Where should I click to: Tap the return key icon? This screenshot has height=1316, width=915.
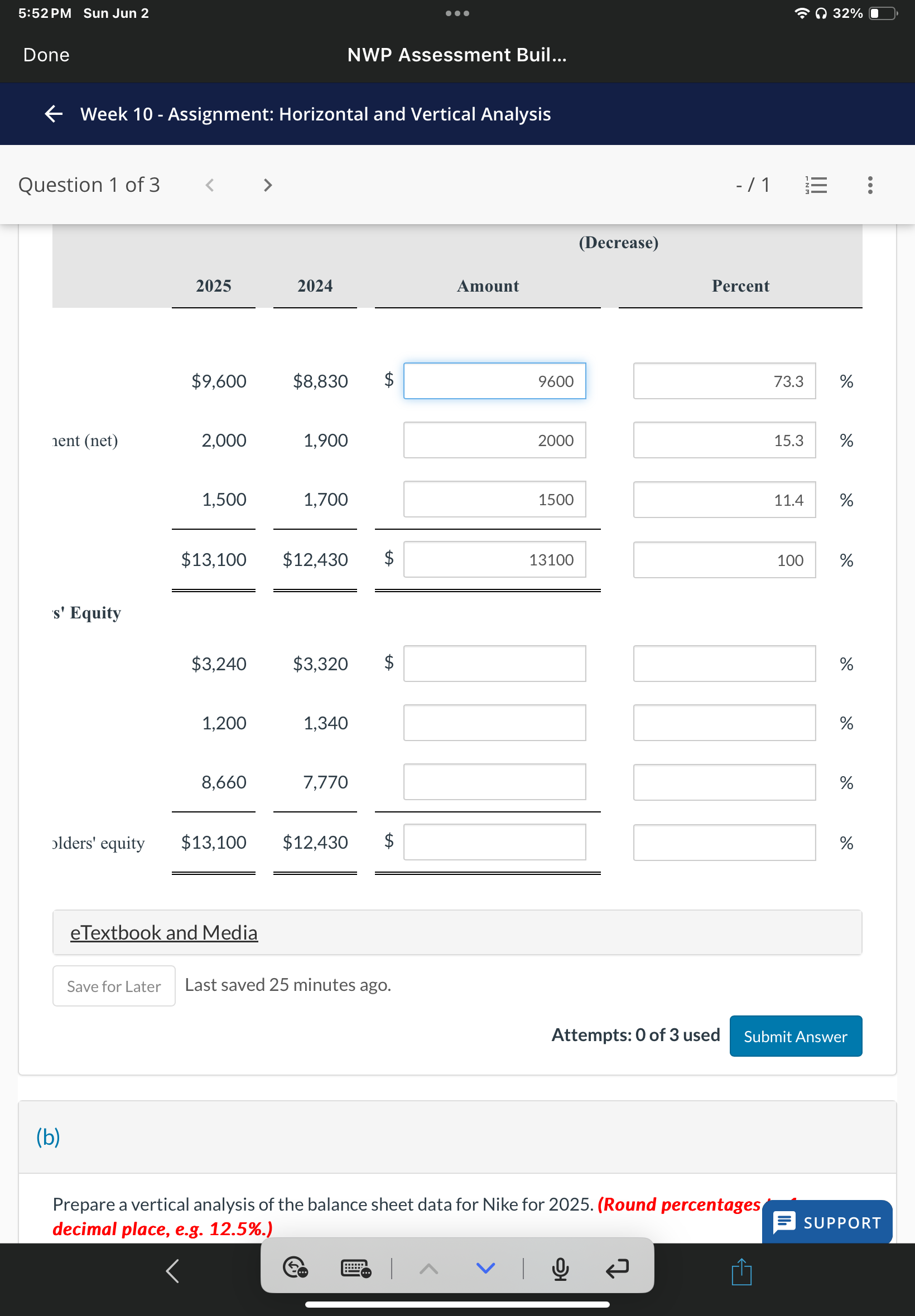tap(617, 1269)
